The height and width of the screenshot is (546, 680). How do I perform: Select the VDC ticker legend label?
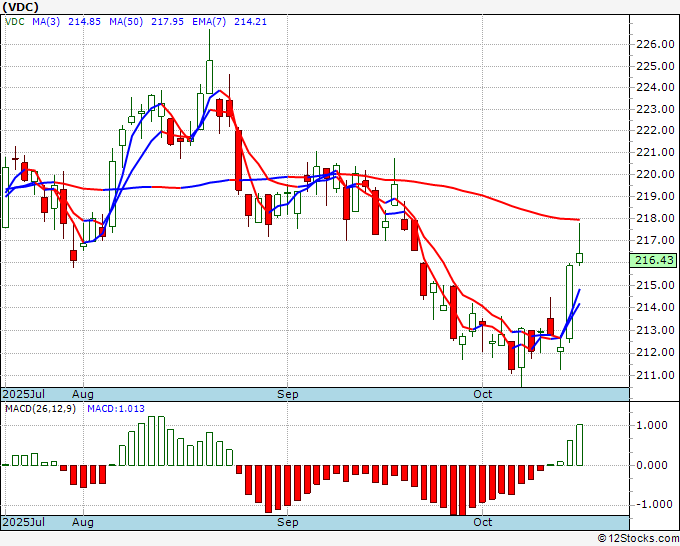(15, 22)
